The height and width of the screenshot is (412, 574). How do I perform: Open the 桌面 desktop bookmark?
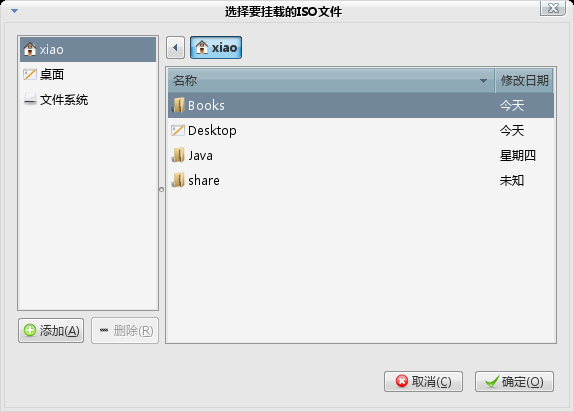88,74
